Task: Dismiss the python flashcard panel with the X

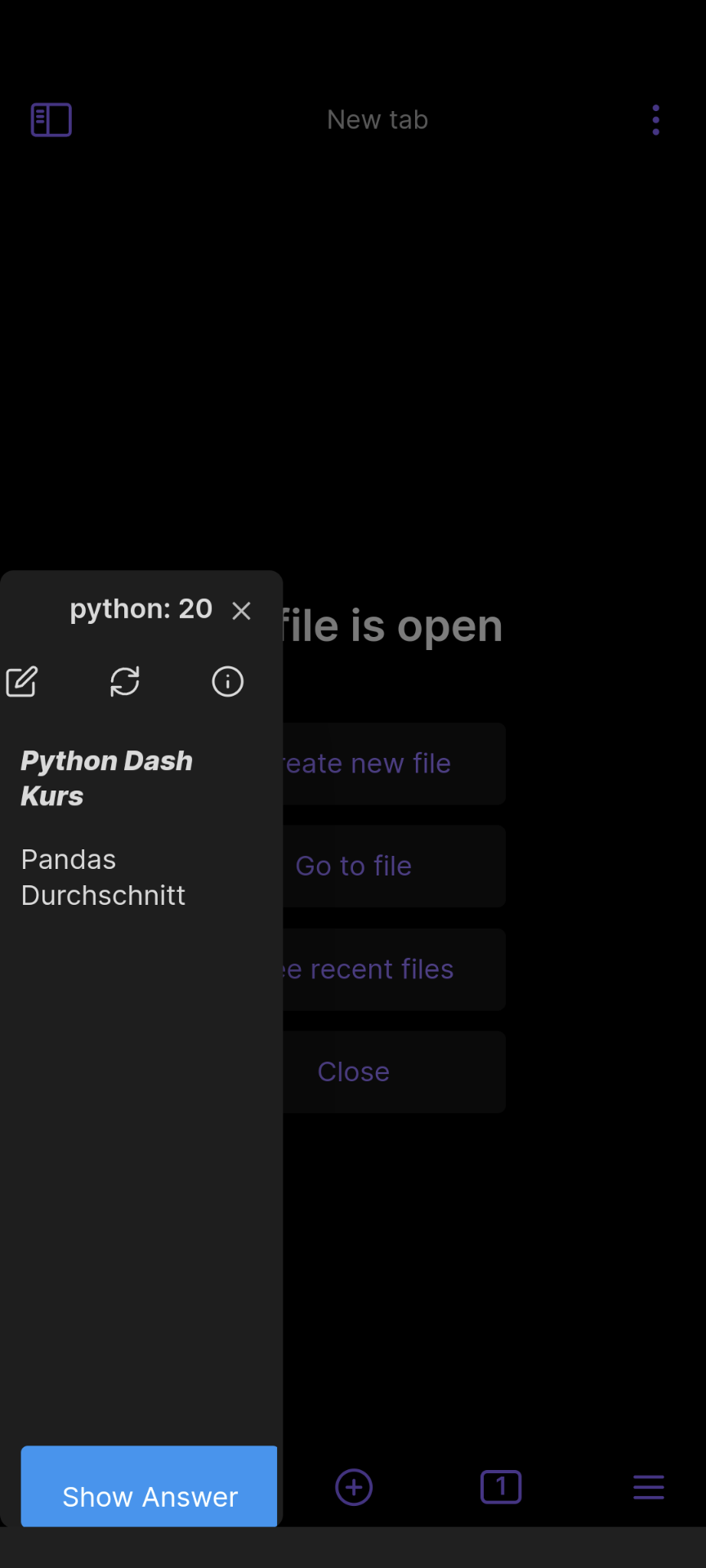Action: click(x=241, y=611)
